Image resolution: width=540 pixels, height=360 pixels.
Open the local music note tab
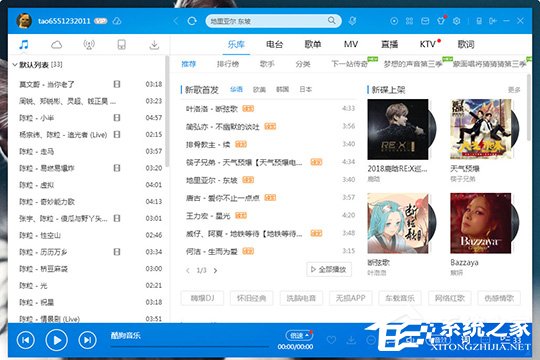pyautogui.click(x=24, y=44)
